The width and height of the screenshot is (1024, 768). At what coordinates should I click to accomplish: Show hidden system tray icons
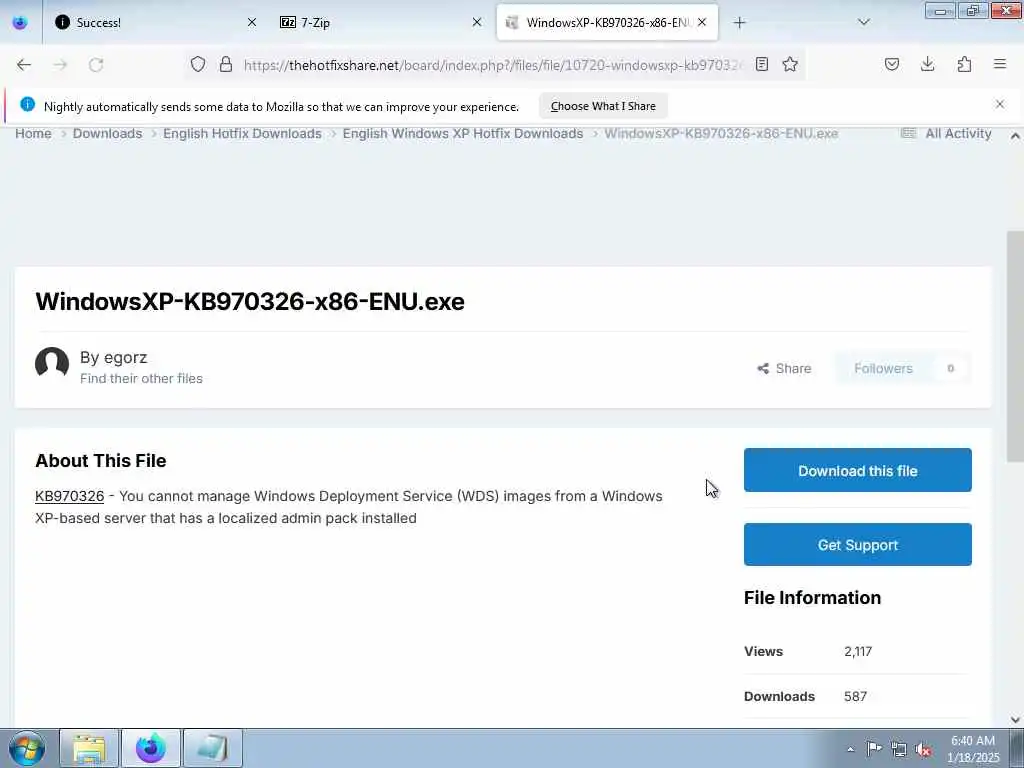850,749
